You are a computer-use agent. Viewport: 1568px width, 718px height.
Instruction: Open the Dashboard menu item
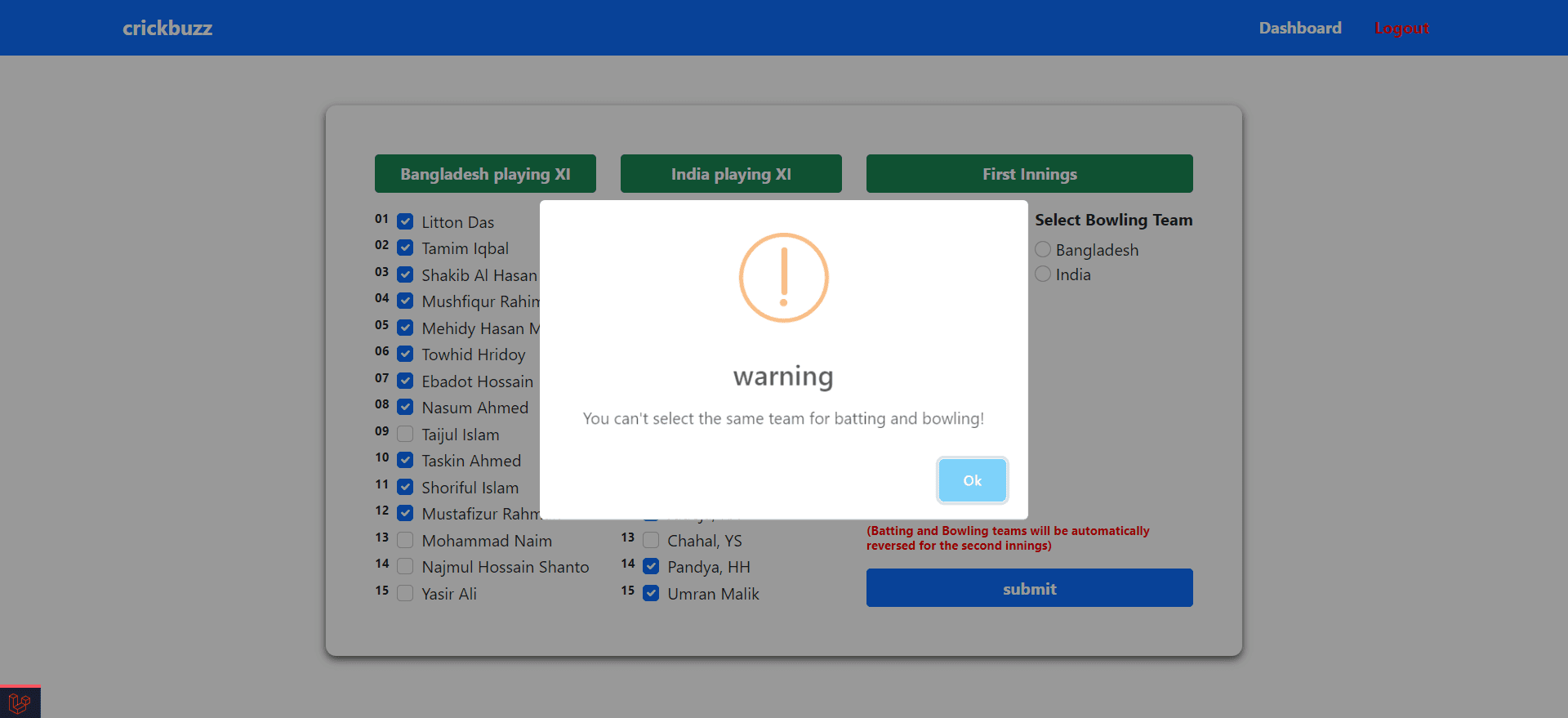(1300, 28)
